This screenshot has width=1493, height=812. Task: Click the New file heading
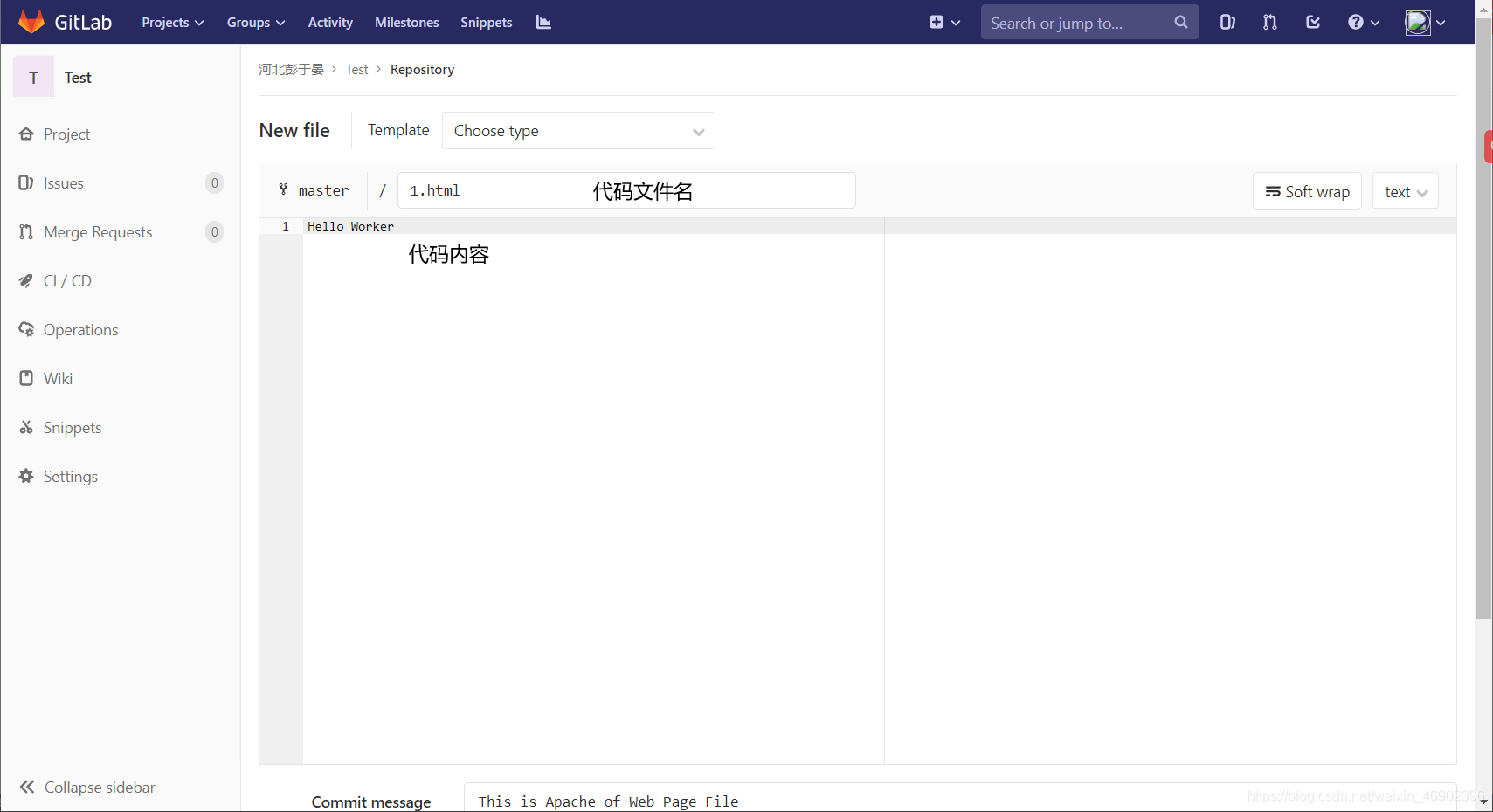294,130
